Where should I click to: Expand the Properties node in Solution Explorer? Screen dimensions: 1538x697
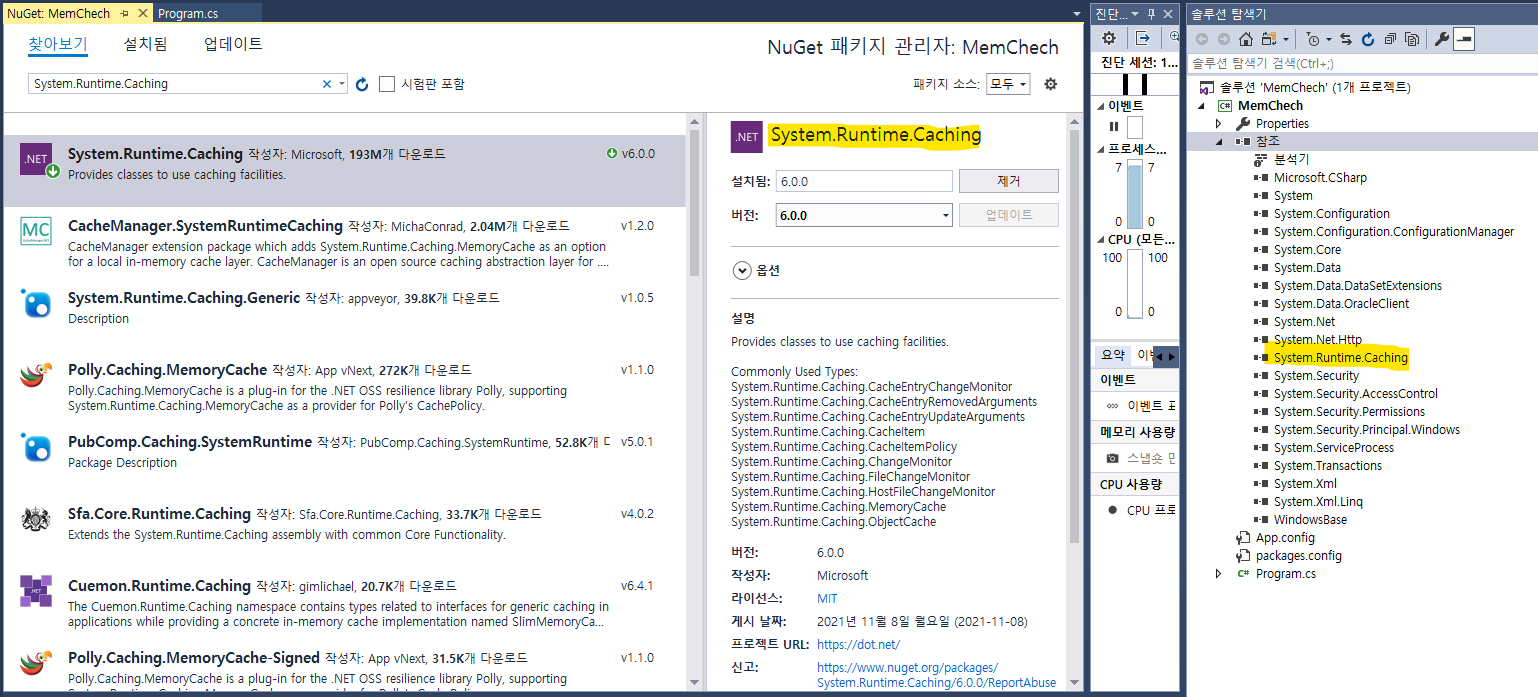1219,122
